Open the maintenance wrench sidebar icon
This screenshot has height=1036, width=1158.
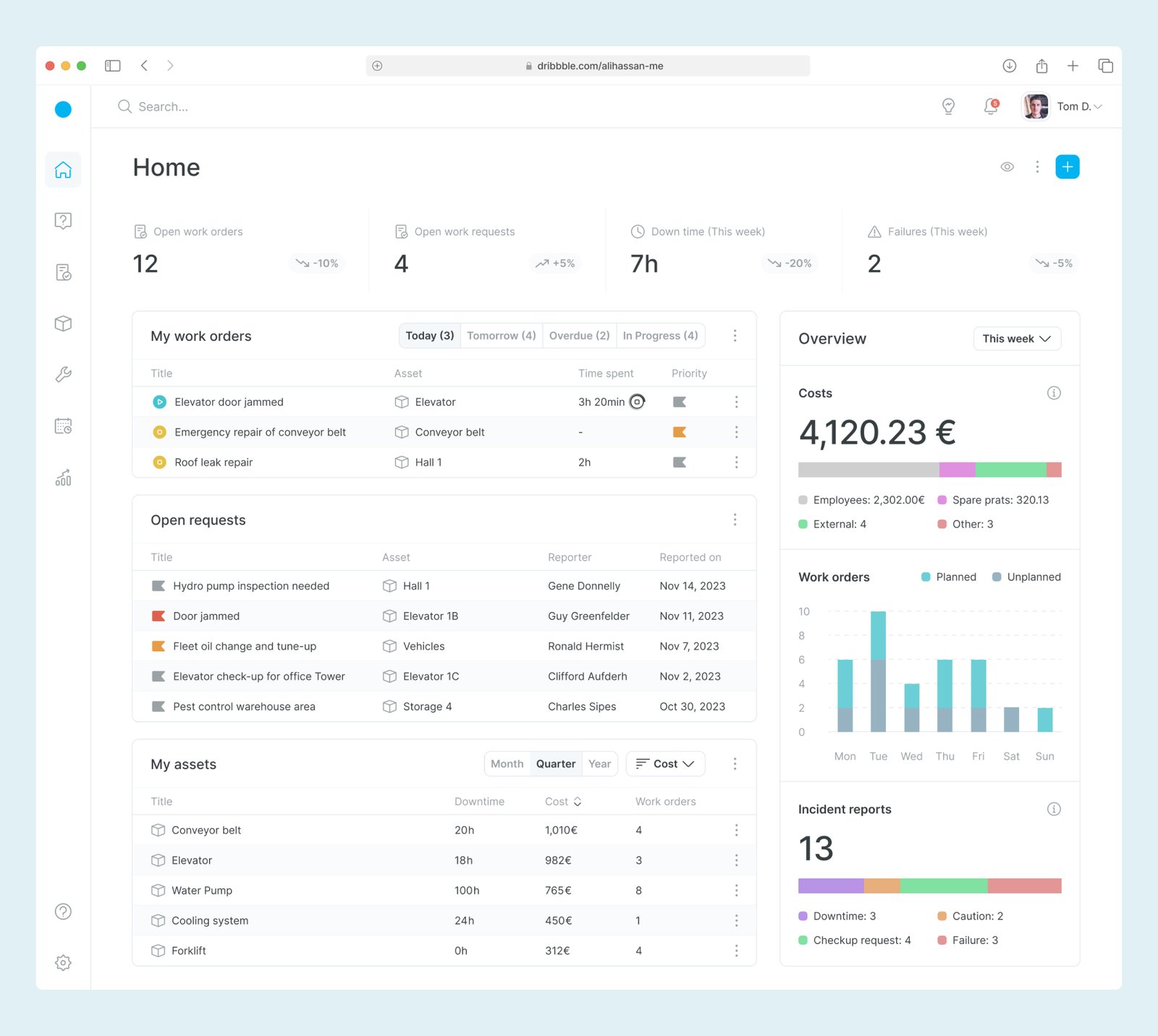click(63, 375)
